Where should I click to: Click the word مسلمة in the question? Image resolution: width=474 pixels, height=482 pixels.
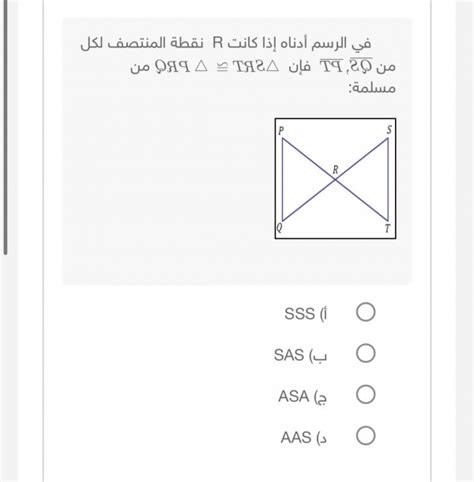[x=372, y=88]
